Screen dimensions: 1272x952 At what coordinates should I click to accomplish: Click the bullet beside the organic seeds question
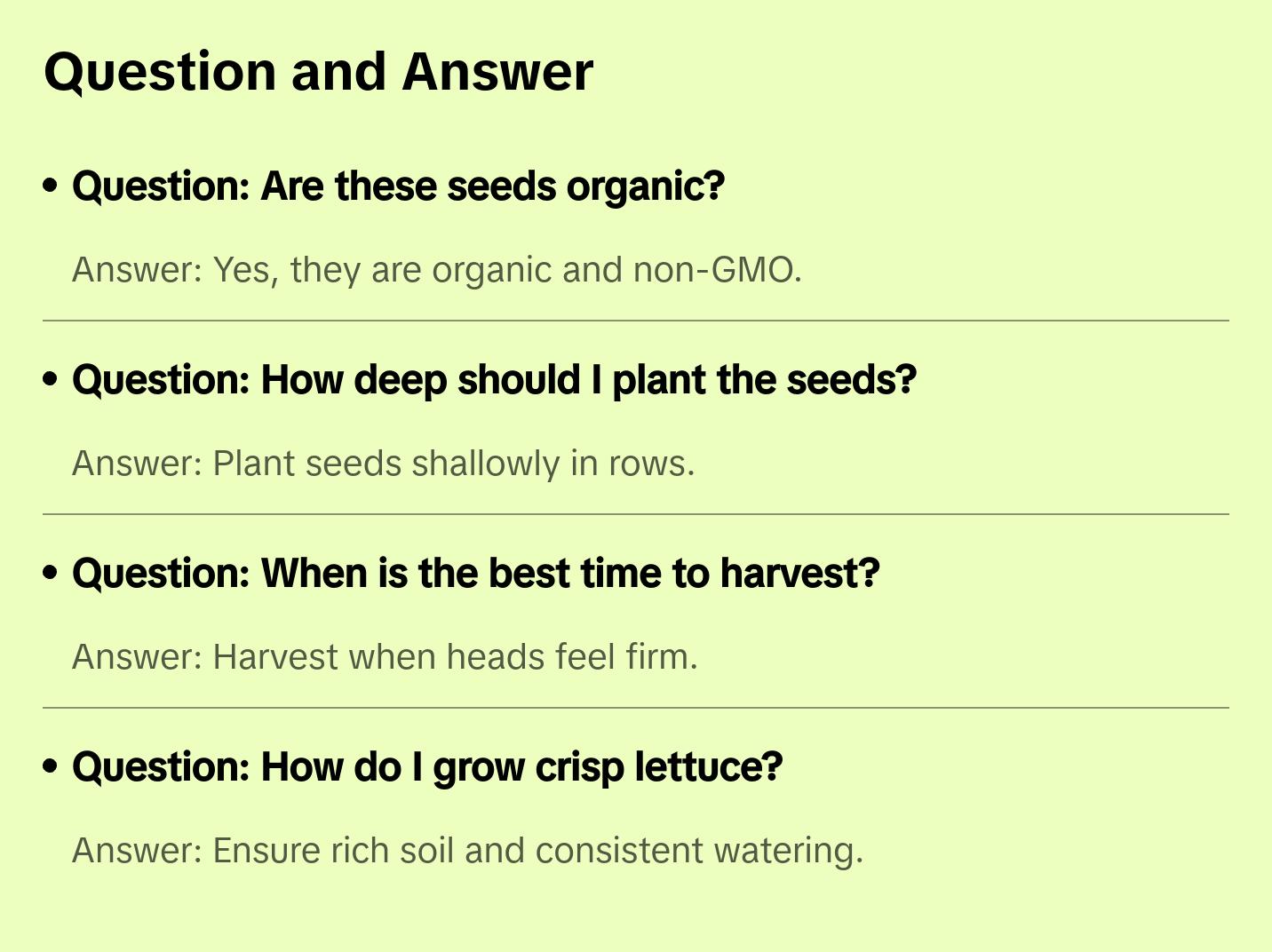[51, 186]
